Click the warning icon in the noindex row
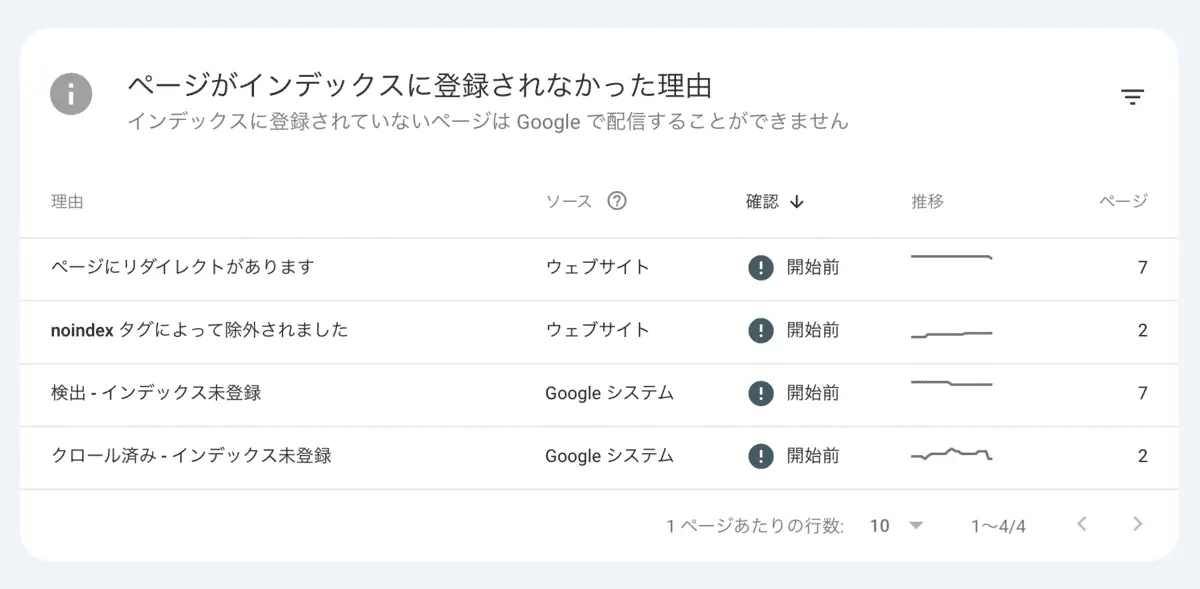Viewport: 1200px width, 589px height. [761, 331]
